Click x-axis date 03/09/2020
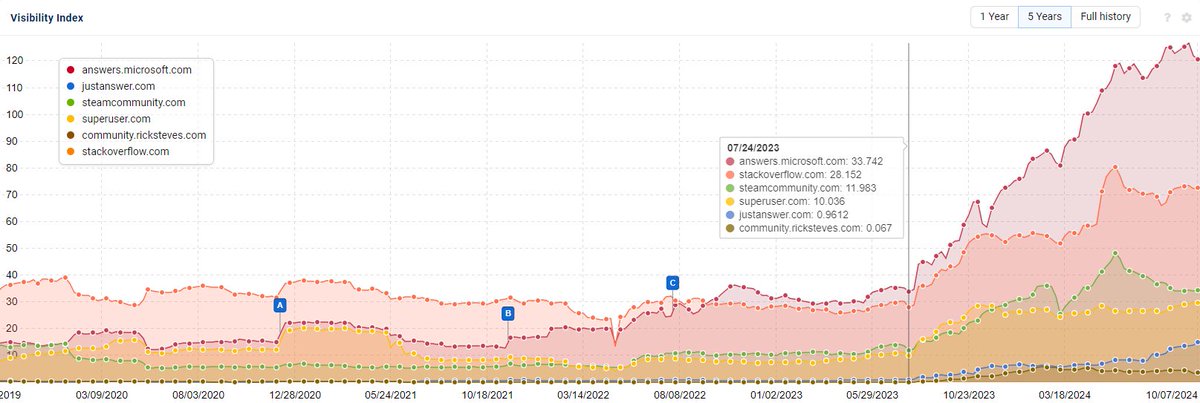Viewport: 1200px width, 403px height. (x=102, y=395)
